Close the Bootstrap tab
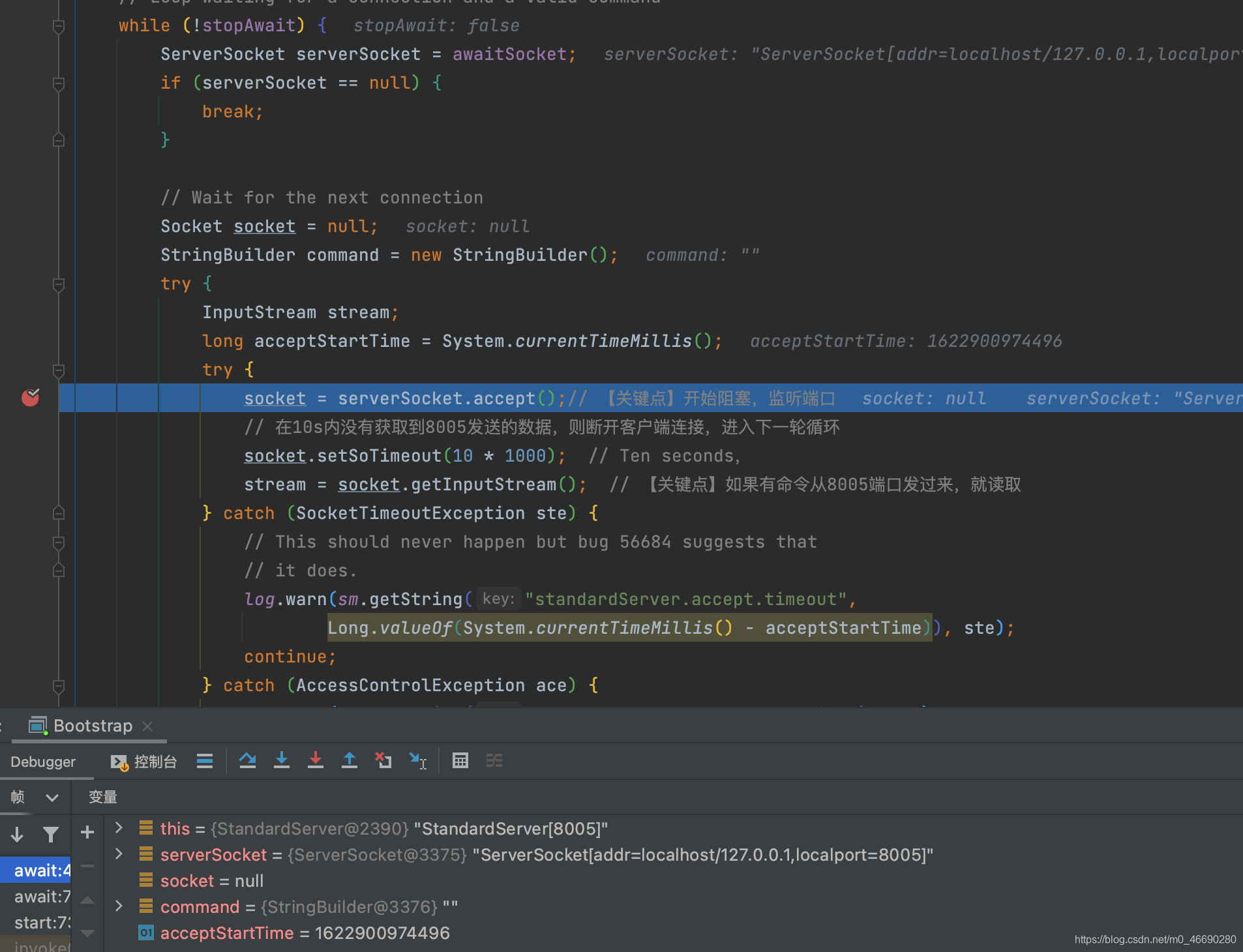Screen dimensions: 1243x952 [x=147, y=726]
